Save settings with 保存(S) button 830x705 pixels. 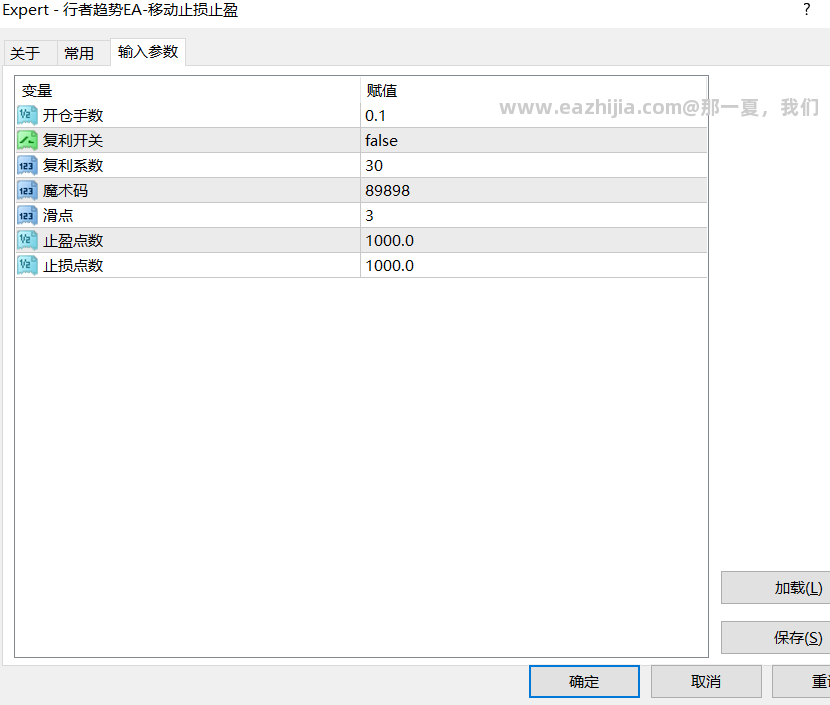tap(776, 637)
